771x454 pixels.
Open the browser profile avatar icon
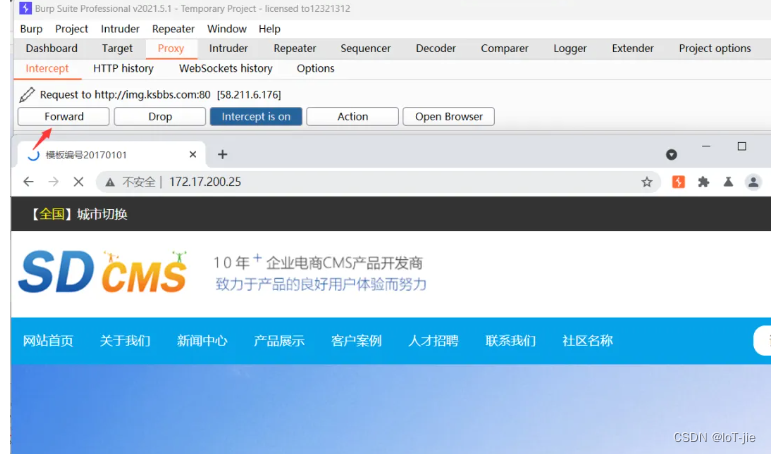(x=753, y=182)
